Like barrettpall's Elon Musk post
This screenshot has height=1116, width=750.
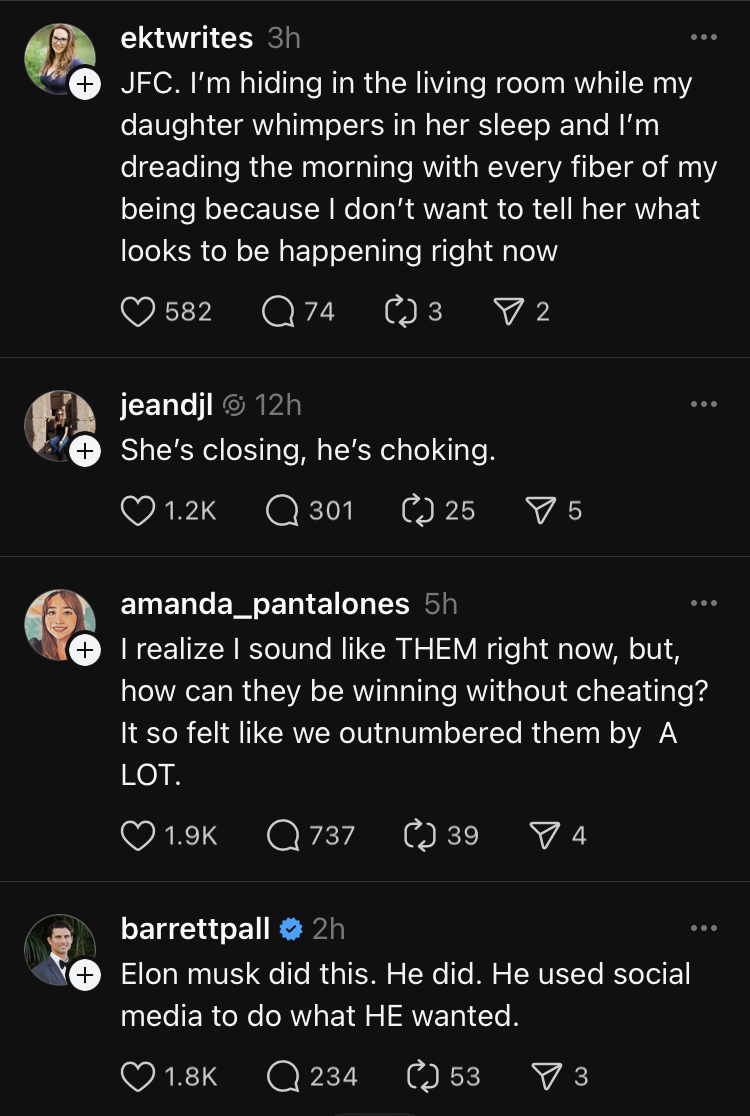coord(139,1076)
